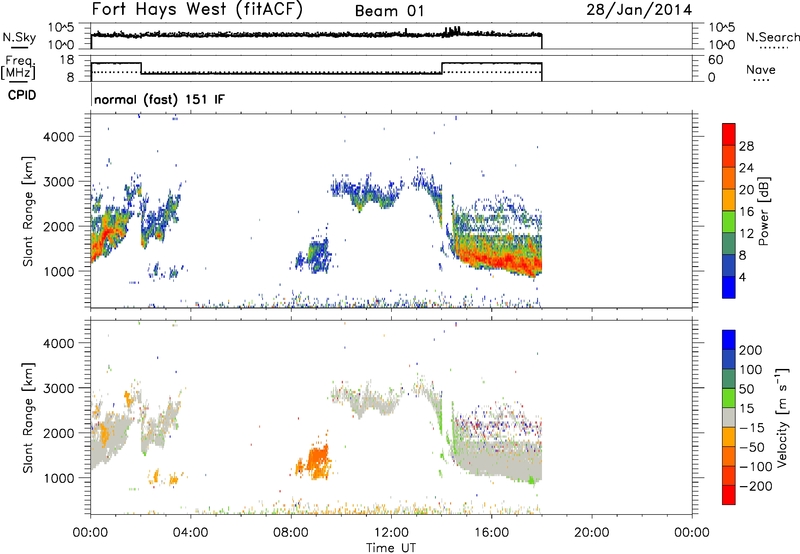Click the frequency step-up near 14:00
The width and height of the screenshot is (800, 554).
click(x=442, y=68)
